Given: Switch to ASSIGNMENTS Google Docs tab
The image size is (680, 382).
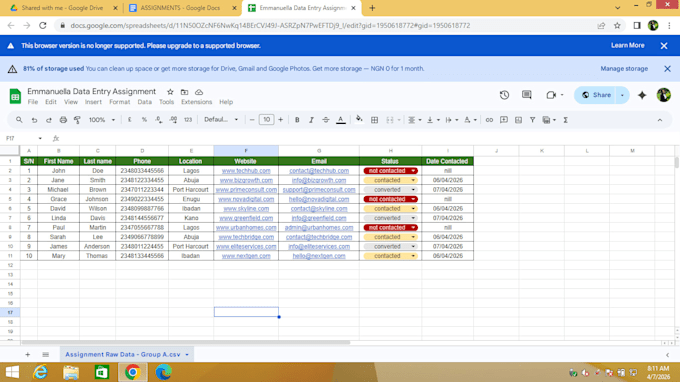Looking at the screenshot, I should tap(180, 8).
